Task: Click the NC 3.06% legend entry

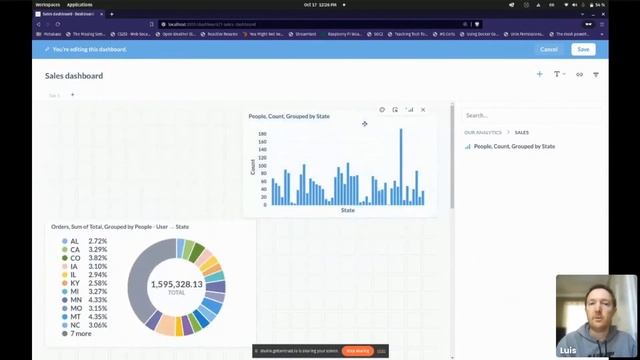Action: click(x=84, y=325)
